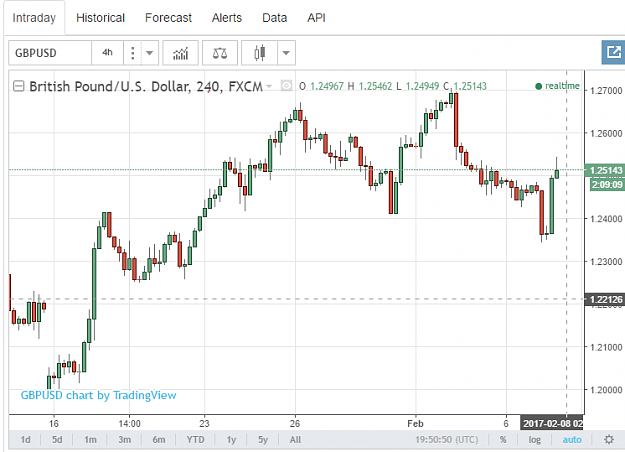Set the range to 1m
The height and width of the screenshot is (452, 625).
(x=90, y=440)
